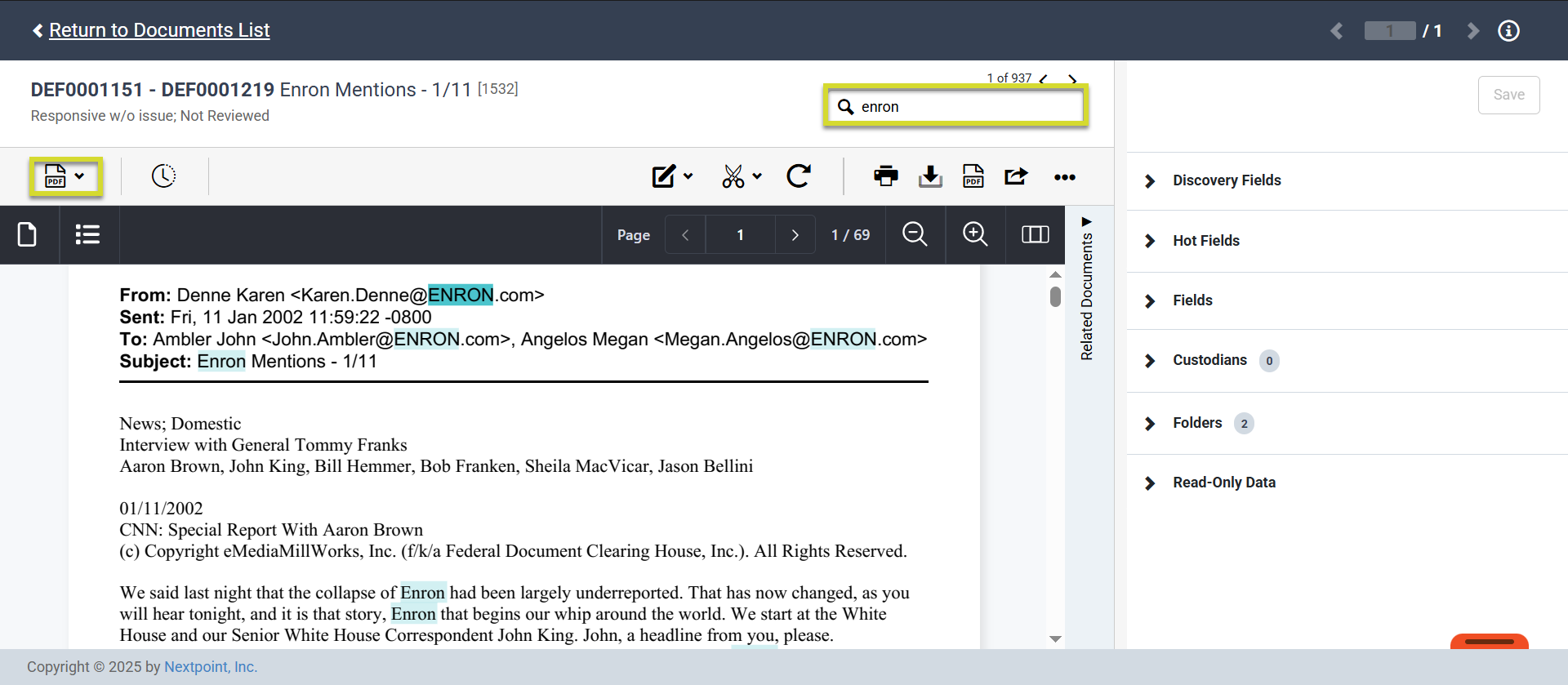Switch to single page view icon

tap(27, 235)
